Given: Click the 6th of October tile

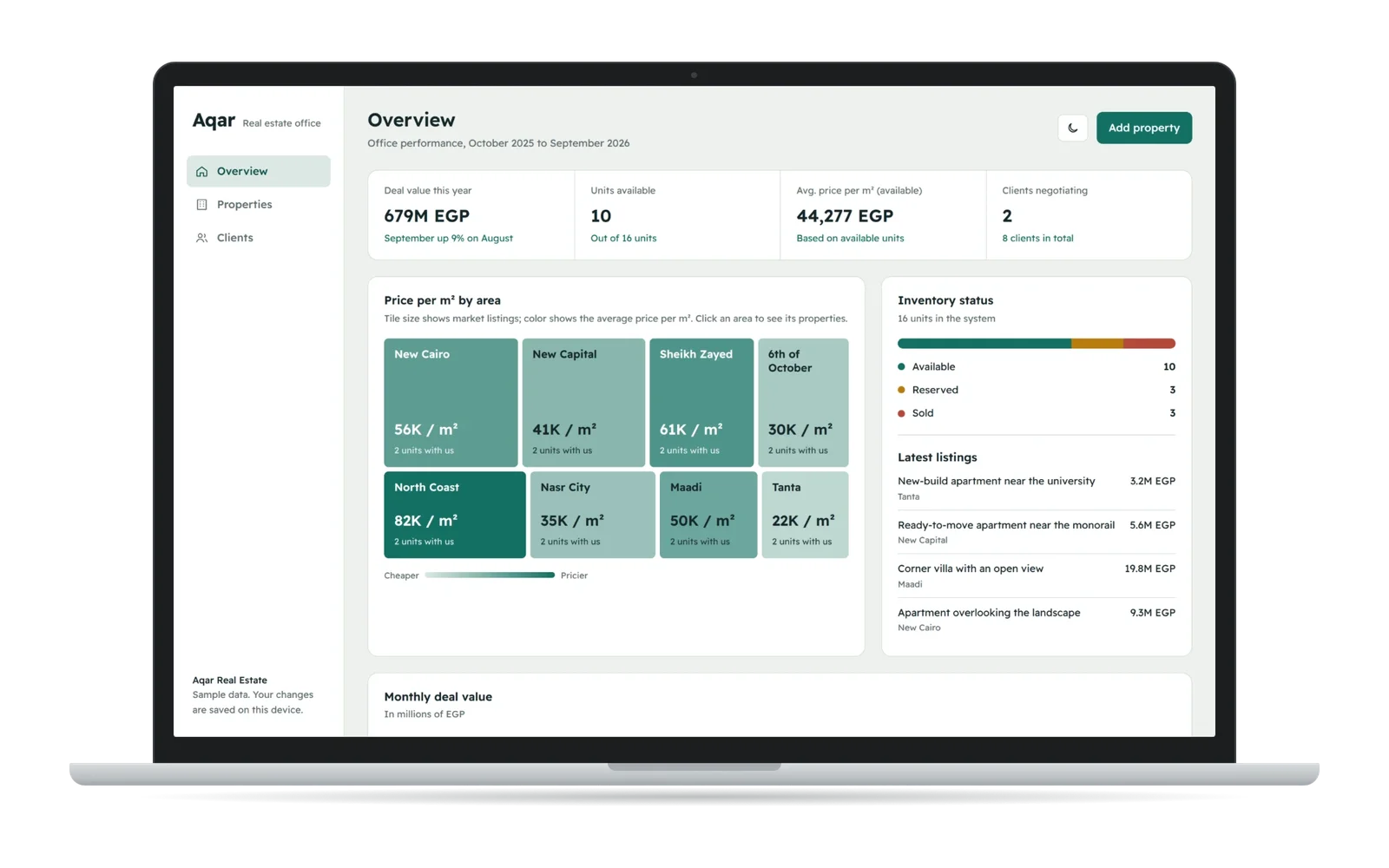Looking at the screenshot, I should pyautogui.click(x=803, y=403).
